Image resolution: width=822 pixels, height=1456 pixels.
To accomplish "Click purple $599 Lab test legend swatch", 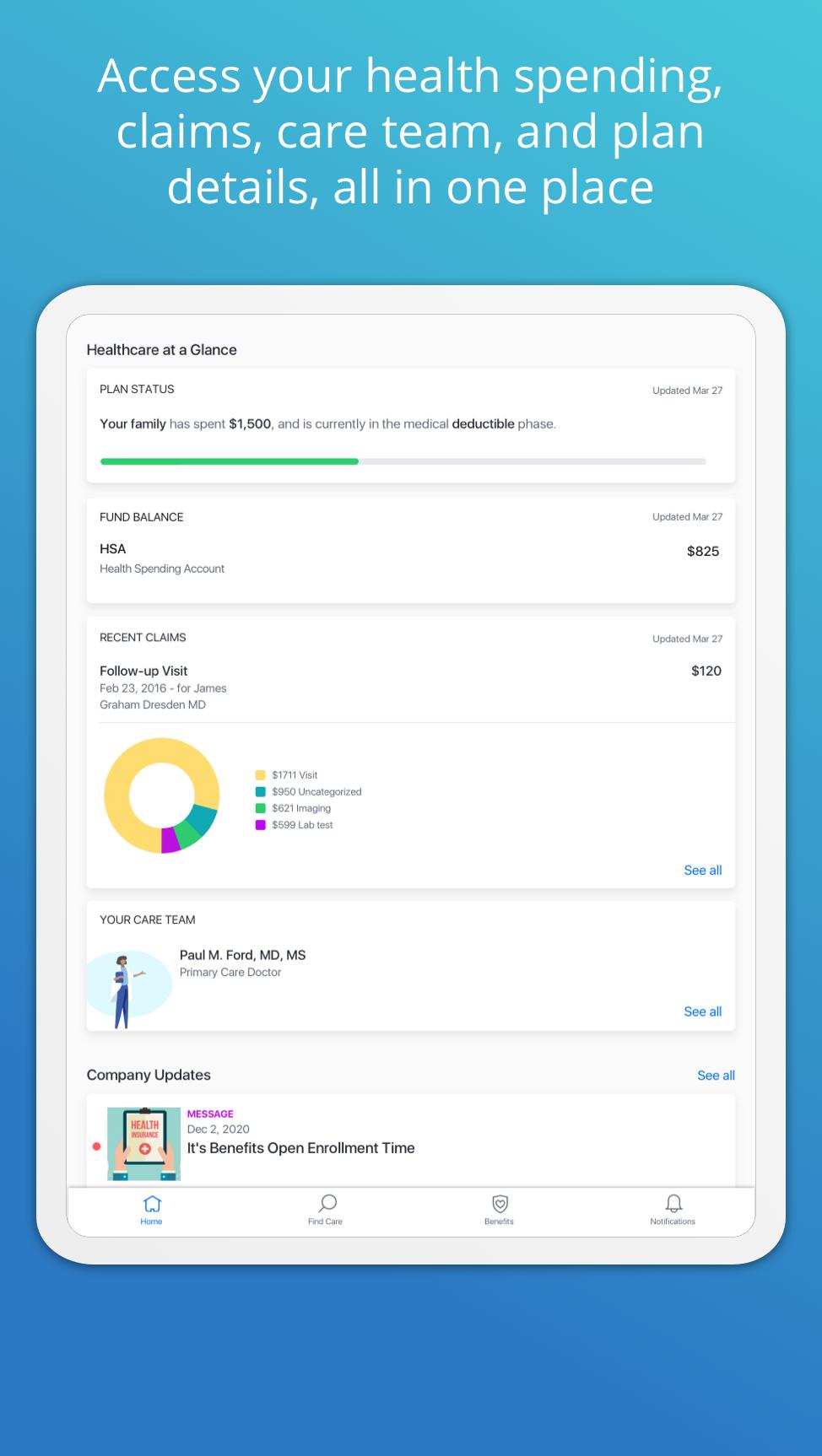I will tap(261, 825).
